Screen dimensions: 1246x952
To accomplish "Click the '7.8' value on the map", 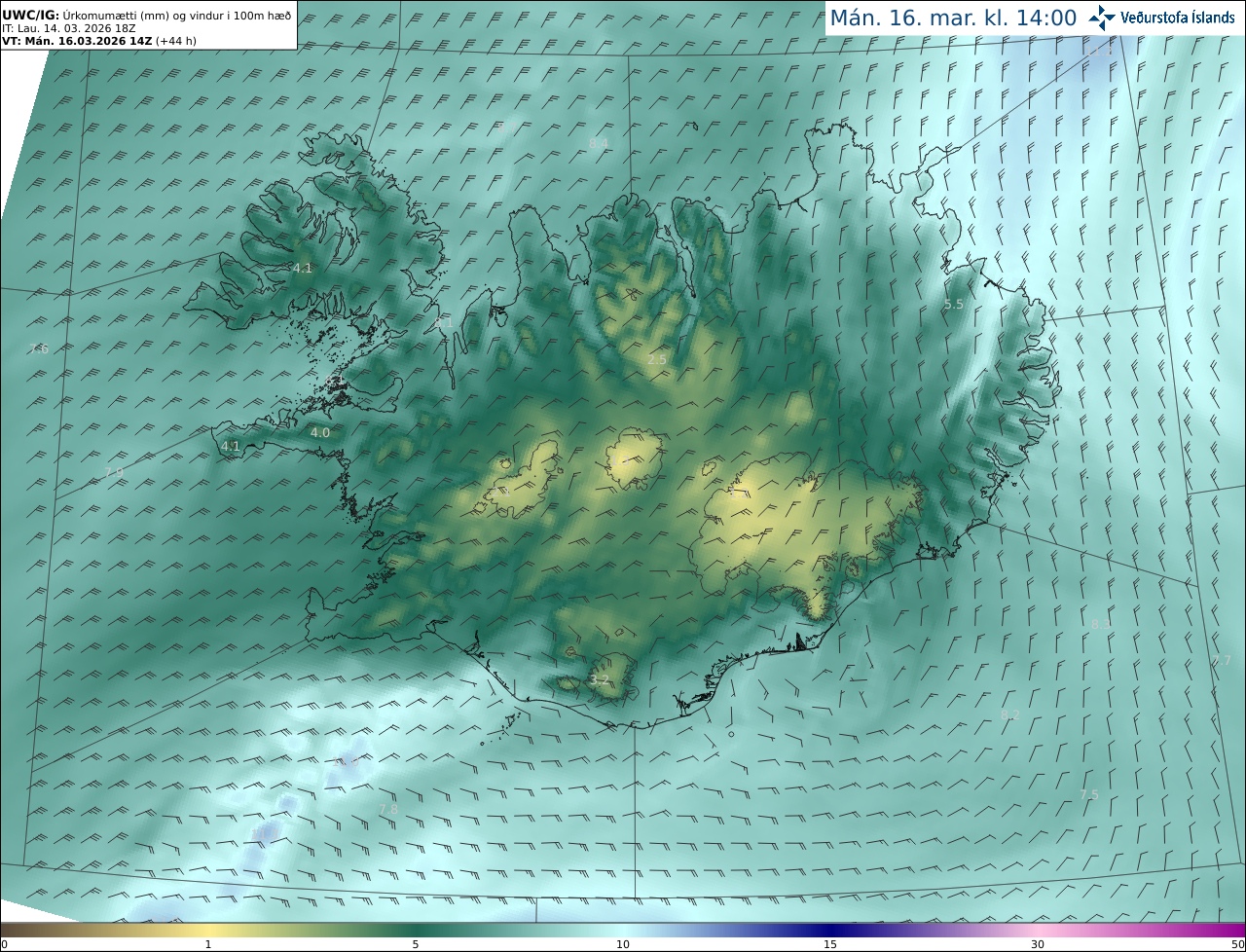I will (388, 809).
